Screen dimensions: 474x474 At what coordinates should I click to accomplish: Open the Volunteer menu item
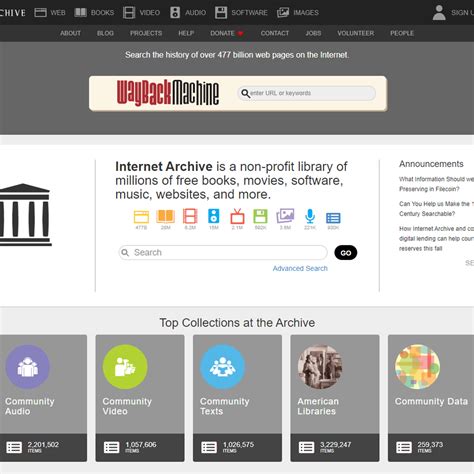(356, 33)
